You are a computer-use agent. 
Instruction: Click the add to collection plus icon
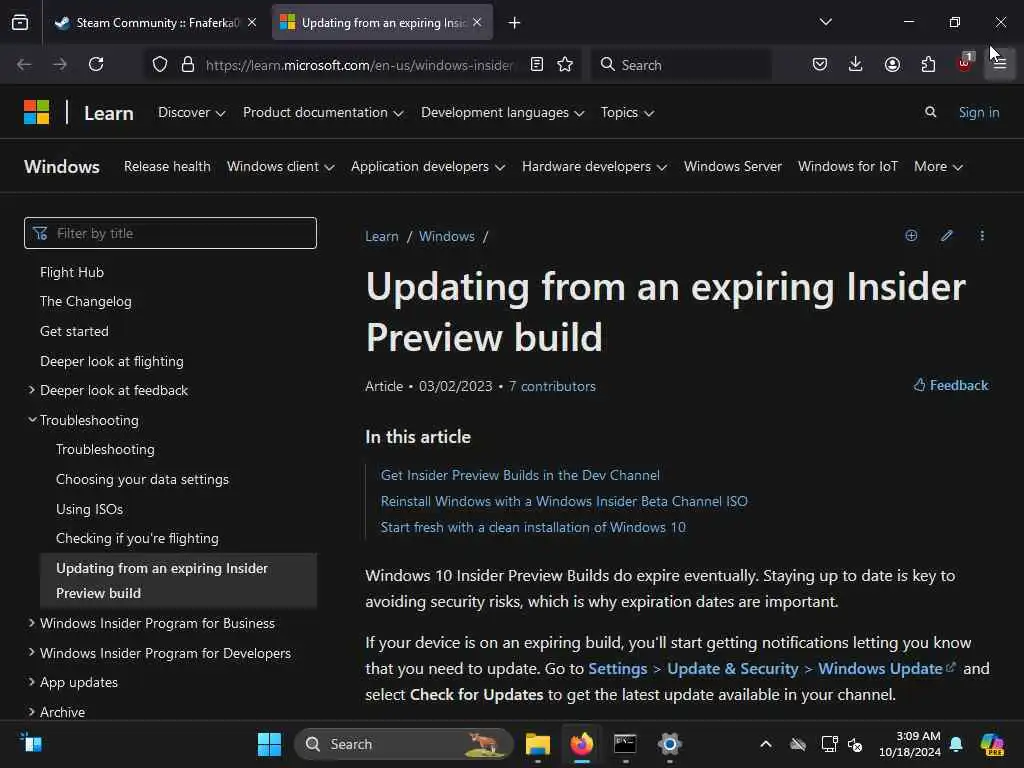pos(911,236)
